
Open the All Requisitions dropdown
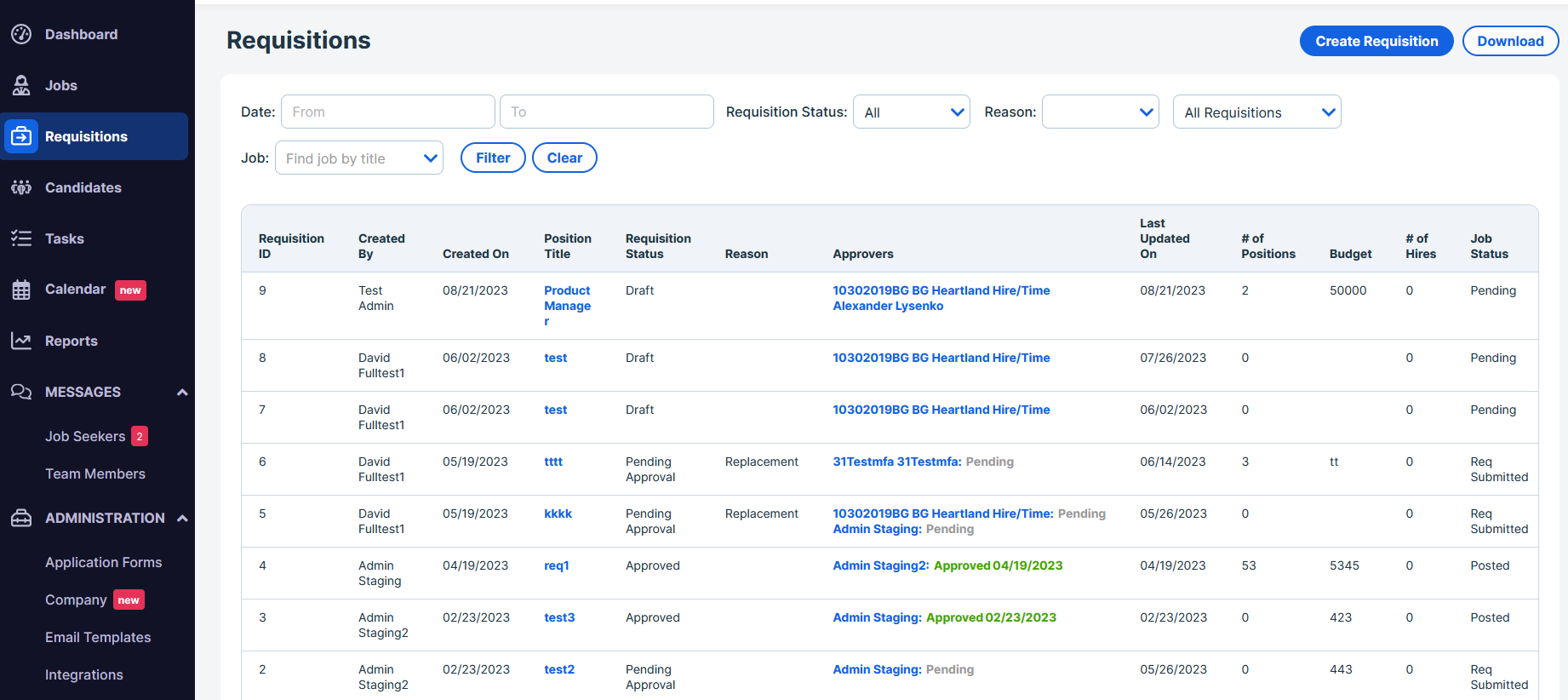(1257, 112)
